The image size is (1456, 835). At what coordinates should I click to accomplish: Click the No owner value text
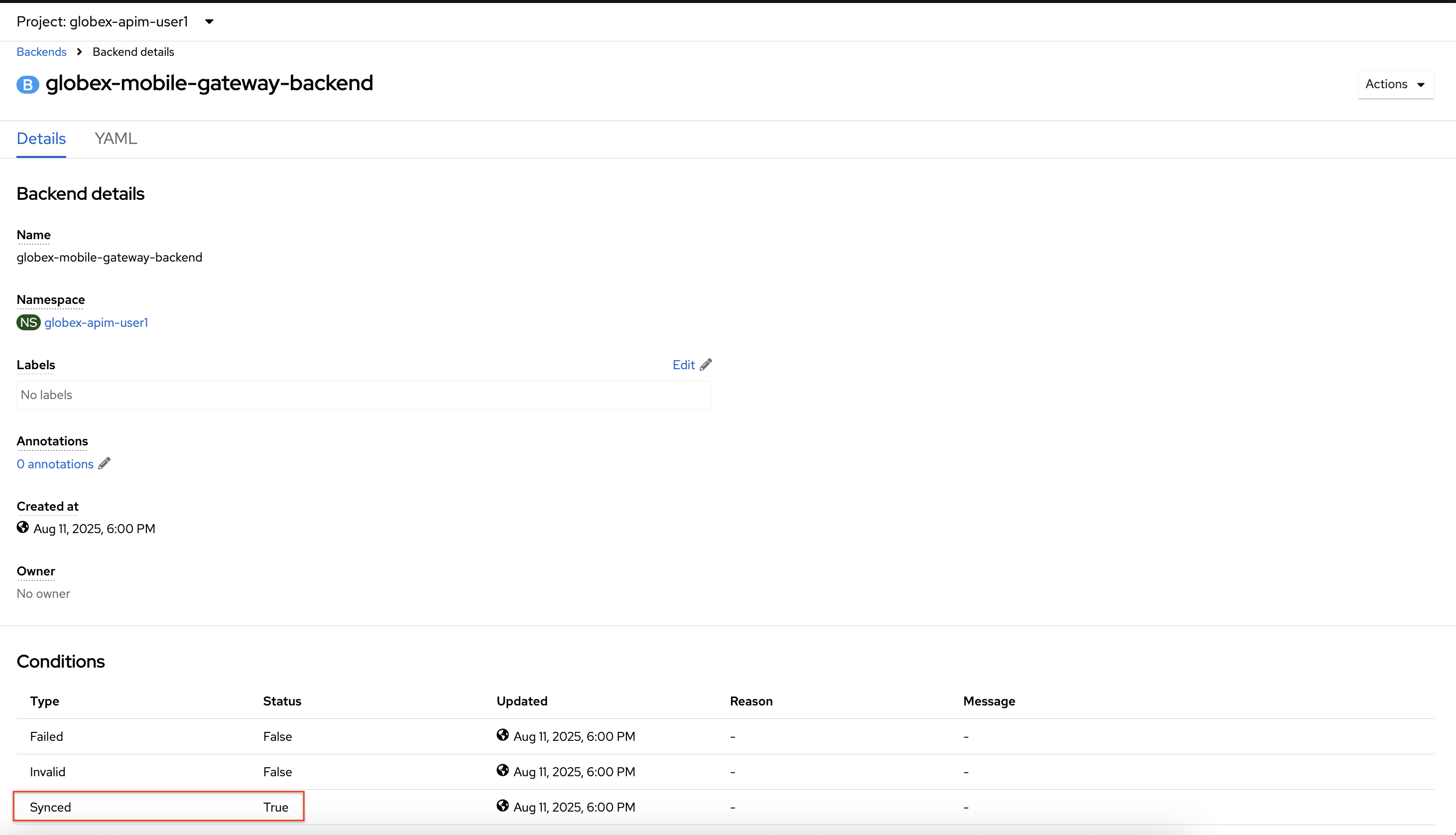43,593
